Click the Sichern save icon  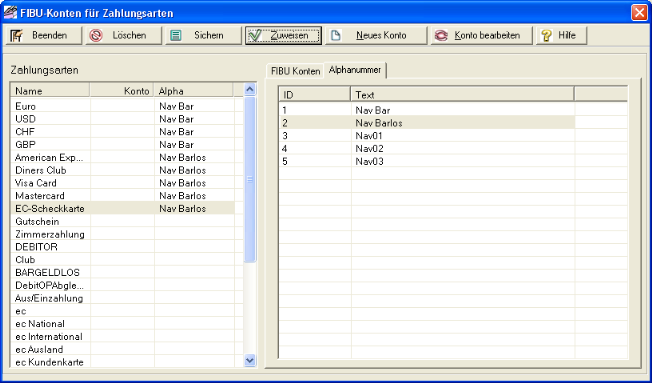(176, 36)
